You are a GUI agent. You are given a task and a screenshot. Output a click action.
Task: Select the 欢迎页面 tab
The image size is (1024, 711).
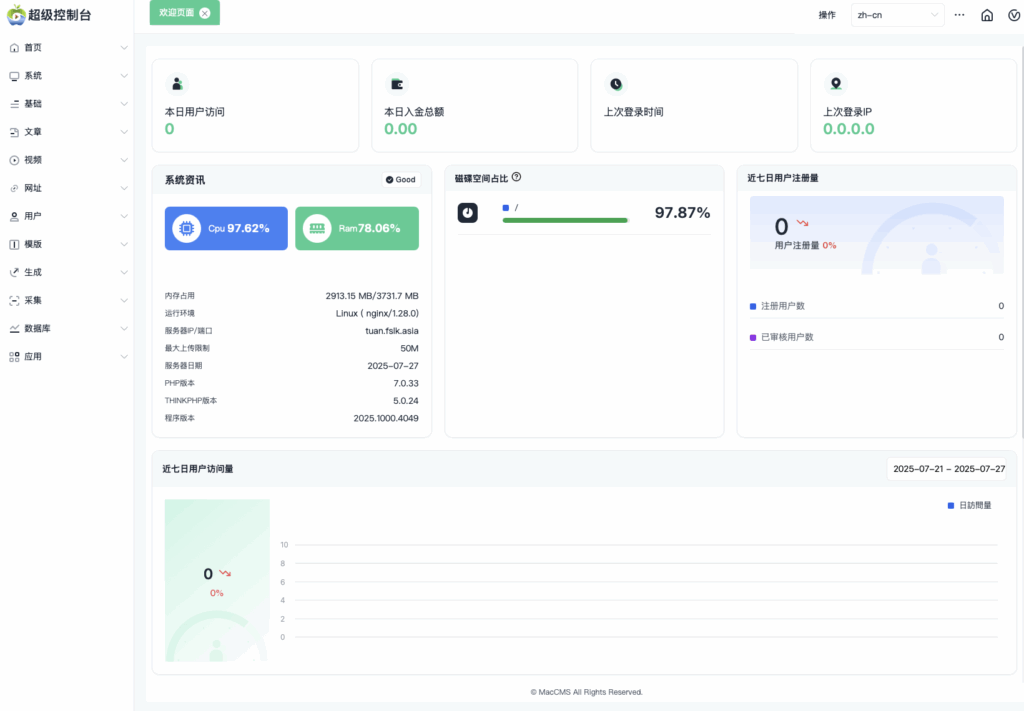176,13
